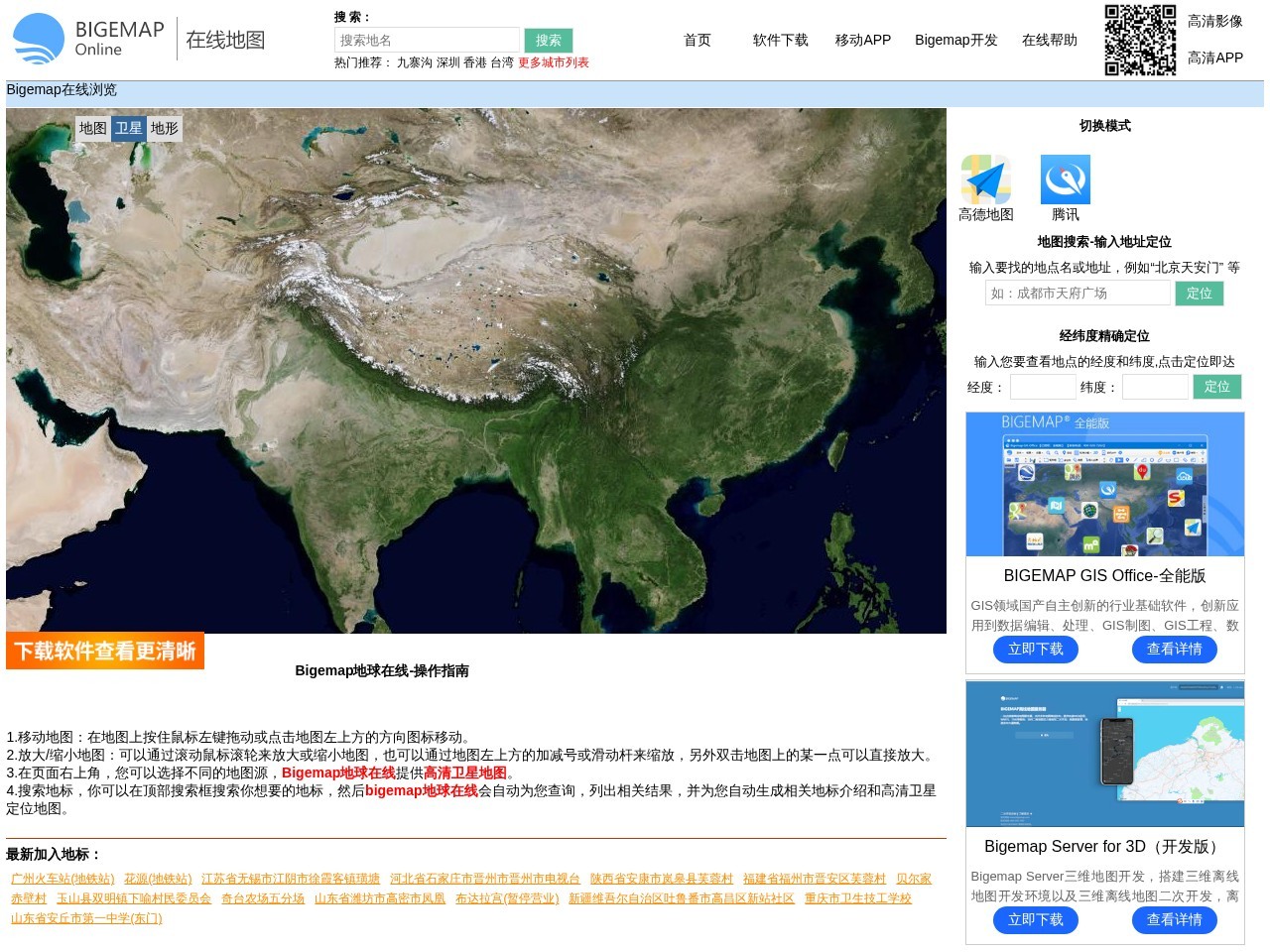Open the 首页 navigation item
1270x952 pixels.
[x=697, y=41]
